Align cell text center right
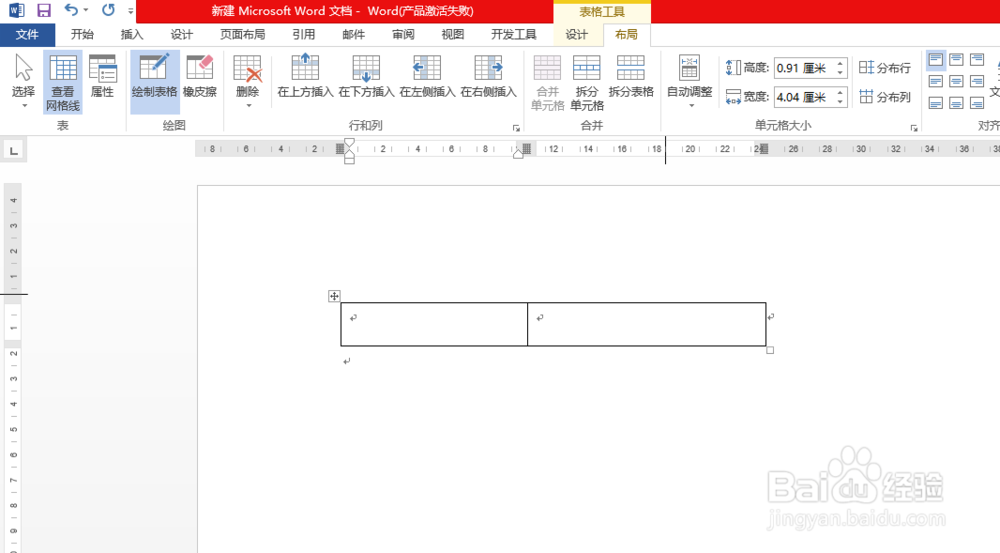Screen dimensions: 1000x553 (x=976, y=81)
